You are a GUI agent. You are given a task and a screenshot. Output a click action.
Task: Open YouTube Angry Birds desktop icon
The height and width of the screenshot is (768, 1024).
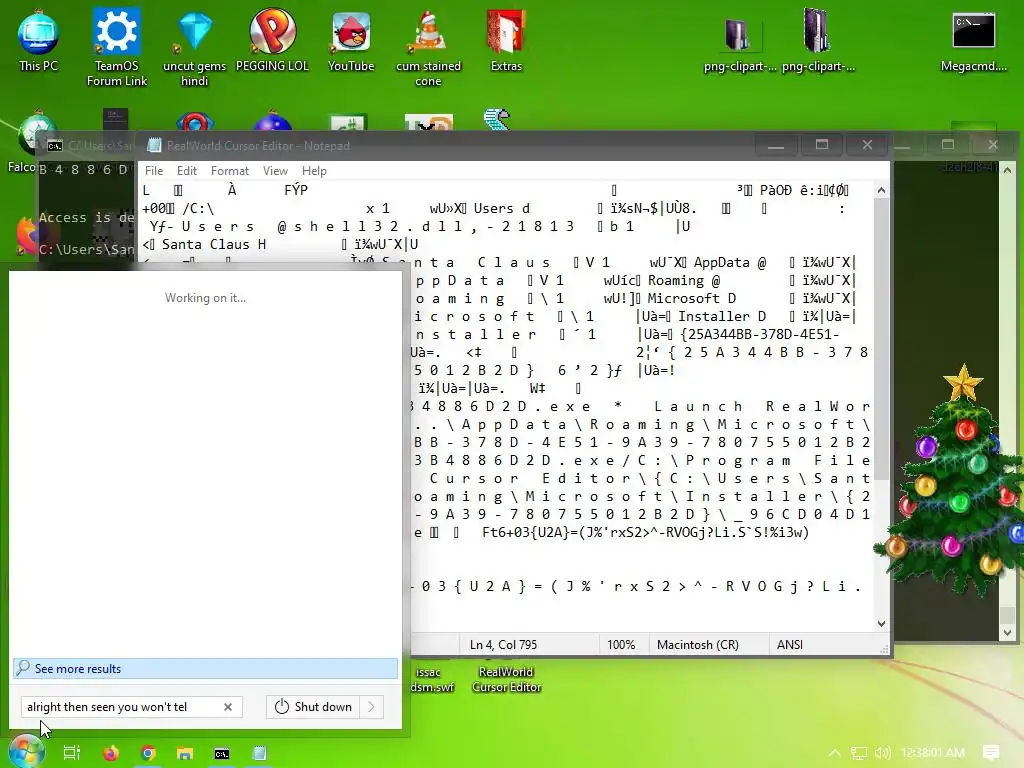351,40
